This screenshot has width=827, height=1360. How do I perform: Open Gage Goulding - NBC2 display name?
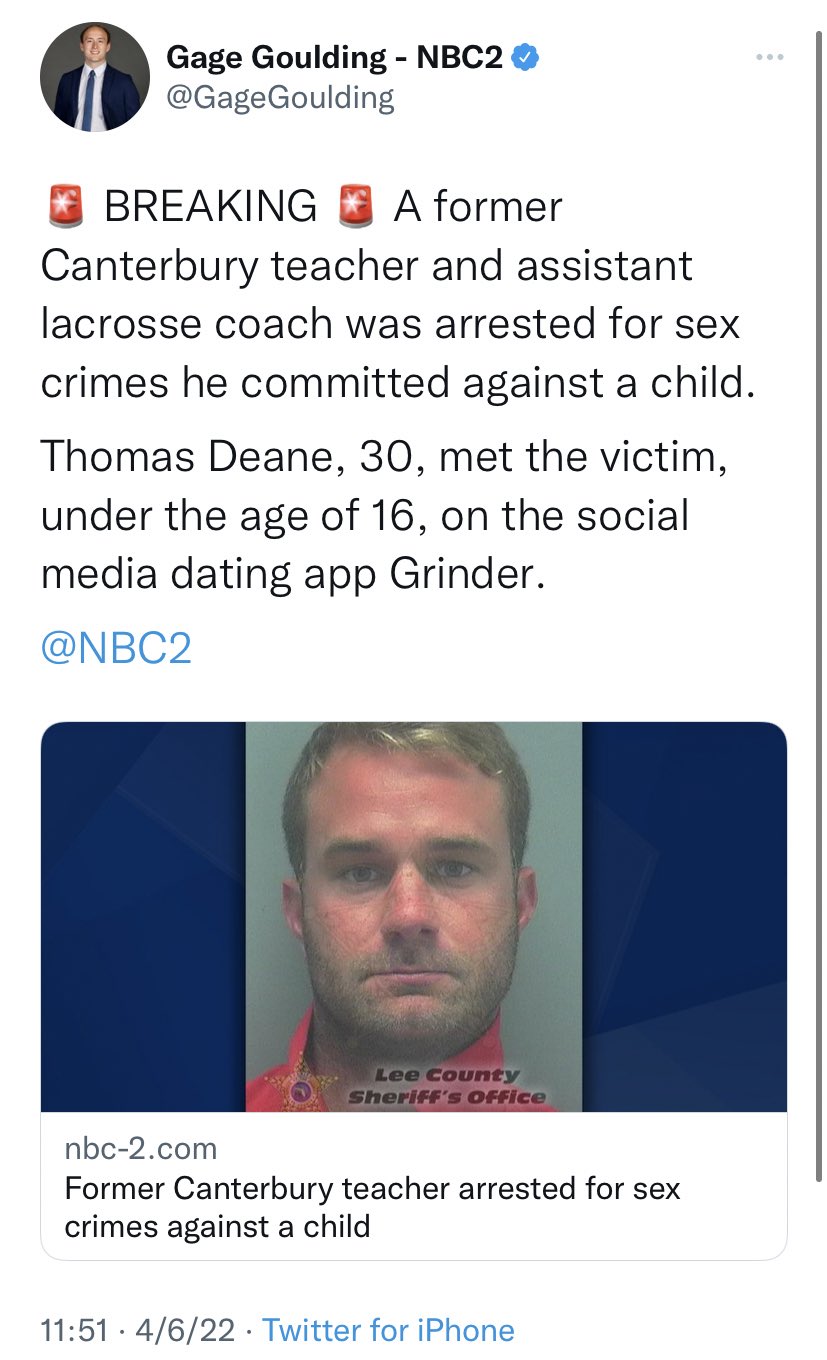click(334, 58)
